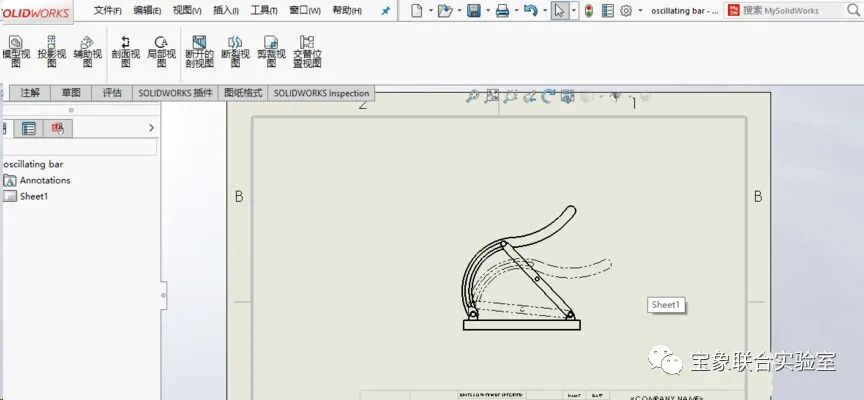Create a Detail View (局部视图)

click(x=161, y=51)
